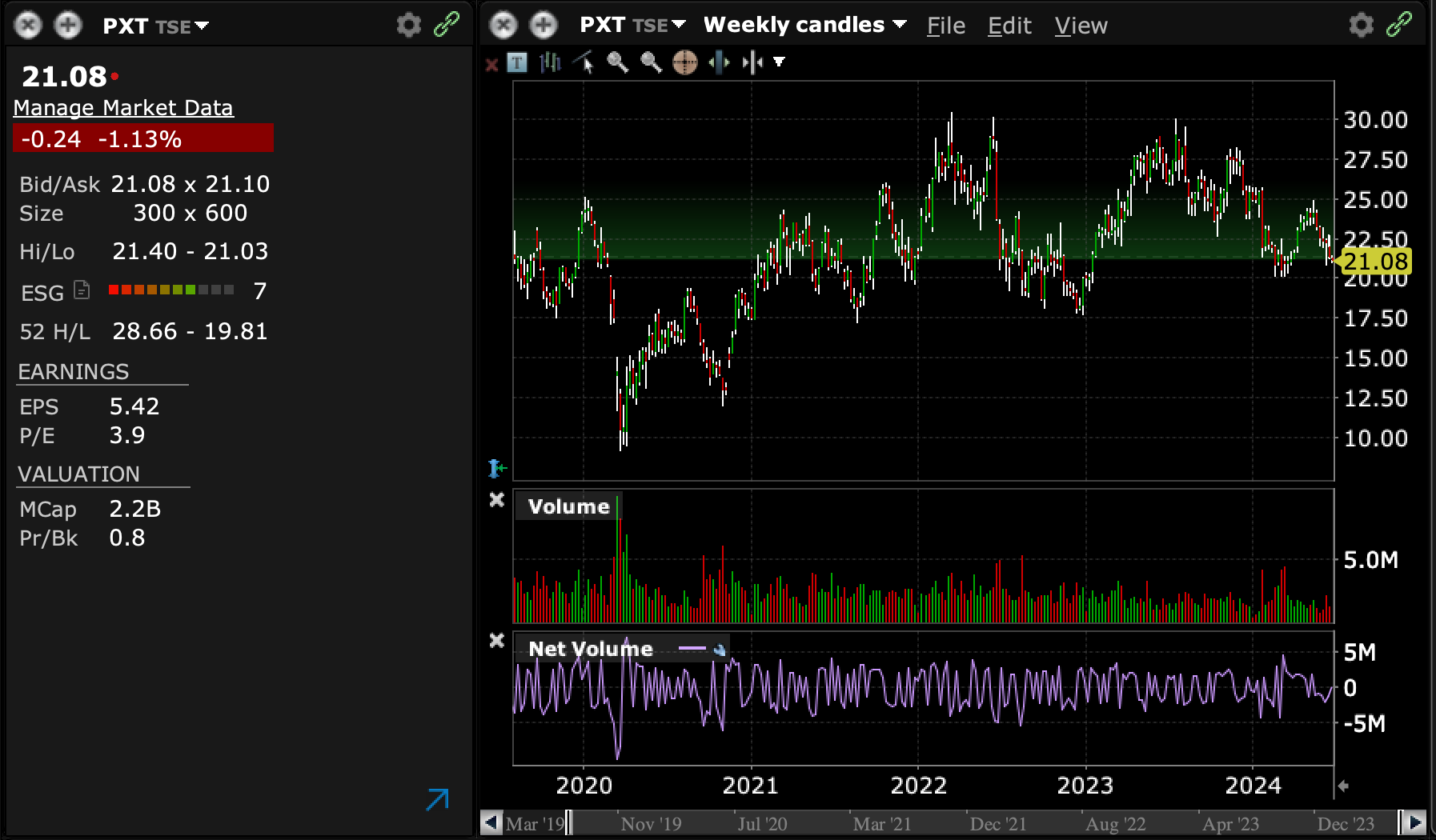This screenshot has width=1436, height=840.
Task: Open the View menu
Action: (1081, 26)
